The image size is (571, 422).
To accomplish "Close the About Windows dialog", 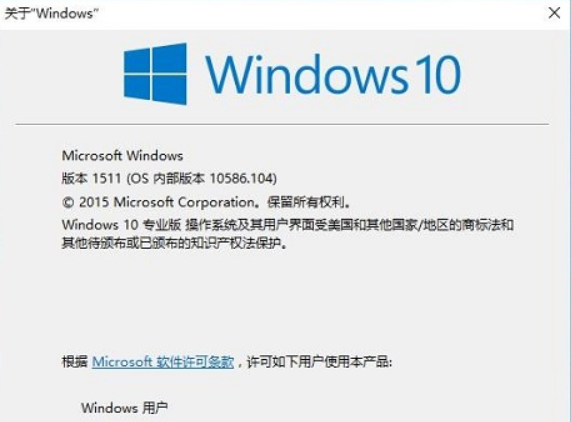I will pos(554,13).
